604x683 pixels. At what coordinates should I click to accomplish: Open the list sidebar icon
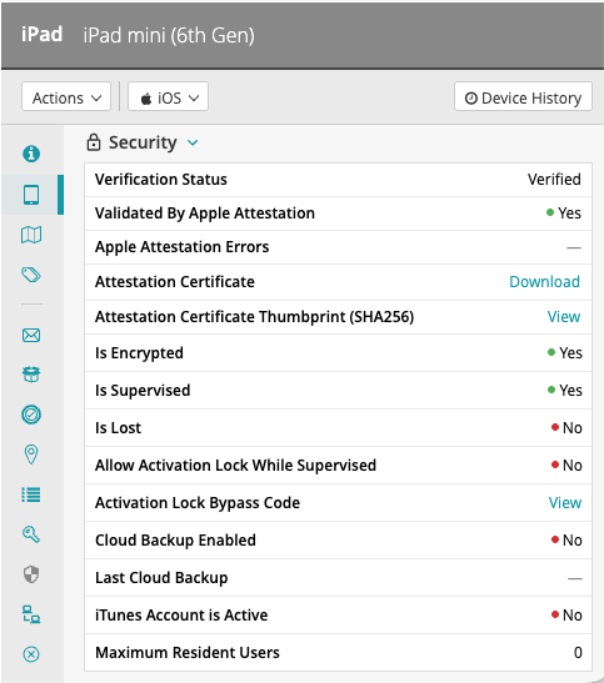pos(31,495)
